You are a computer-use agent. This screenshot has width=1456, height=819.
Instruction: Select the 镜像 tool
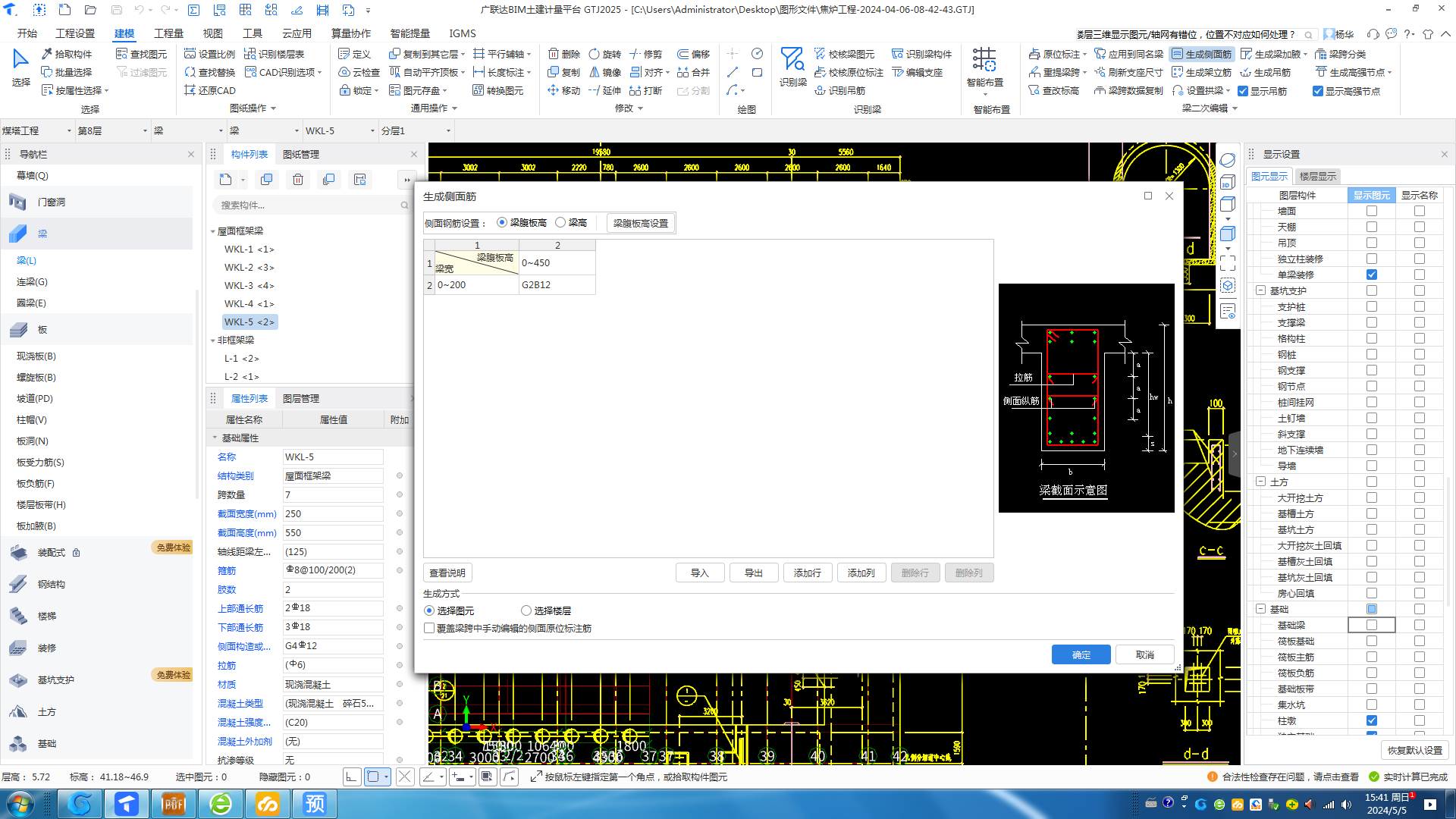point(605,72)
